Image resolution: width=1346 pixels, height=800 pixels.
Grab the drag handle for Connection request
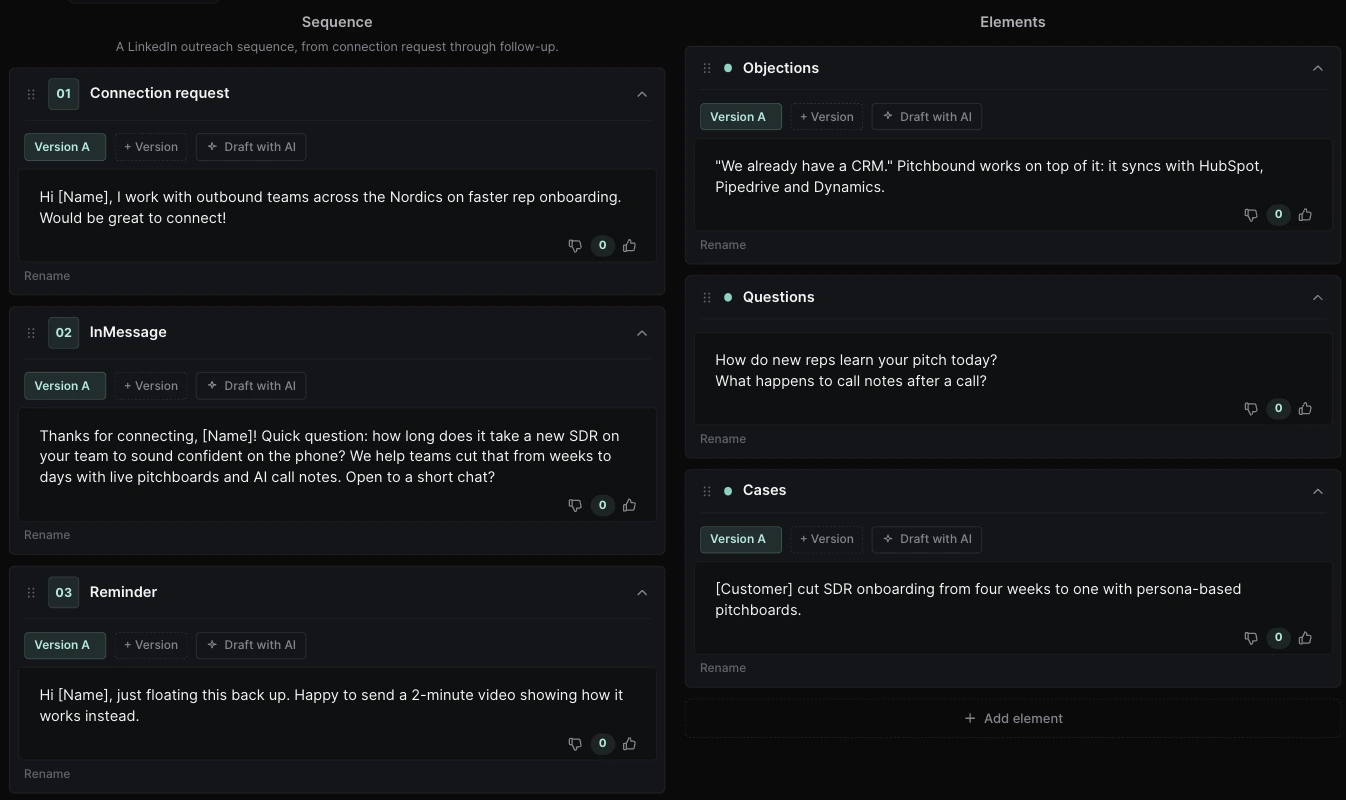tap(31, 94)
